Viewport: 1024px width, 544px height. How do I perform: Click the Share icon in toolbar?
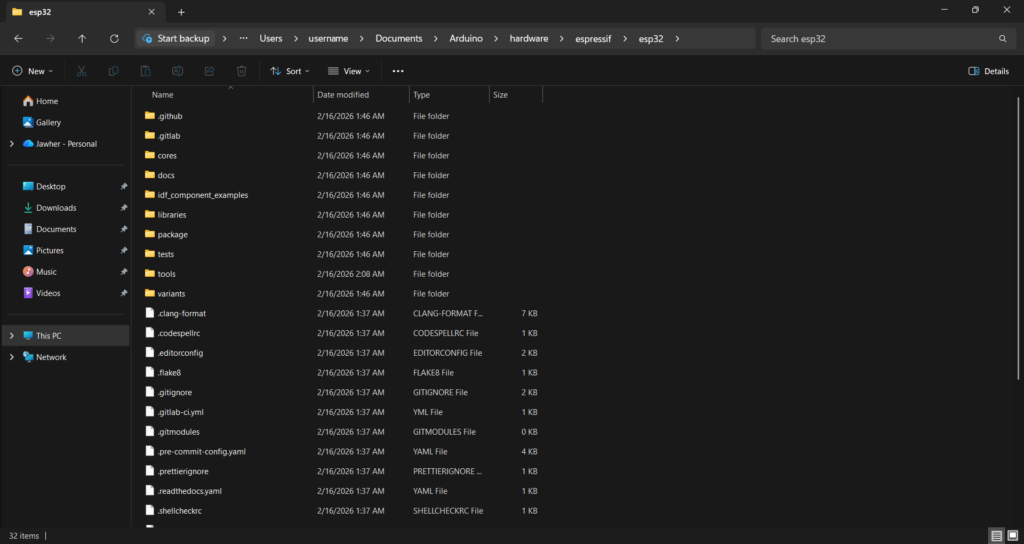[209, 71]
